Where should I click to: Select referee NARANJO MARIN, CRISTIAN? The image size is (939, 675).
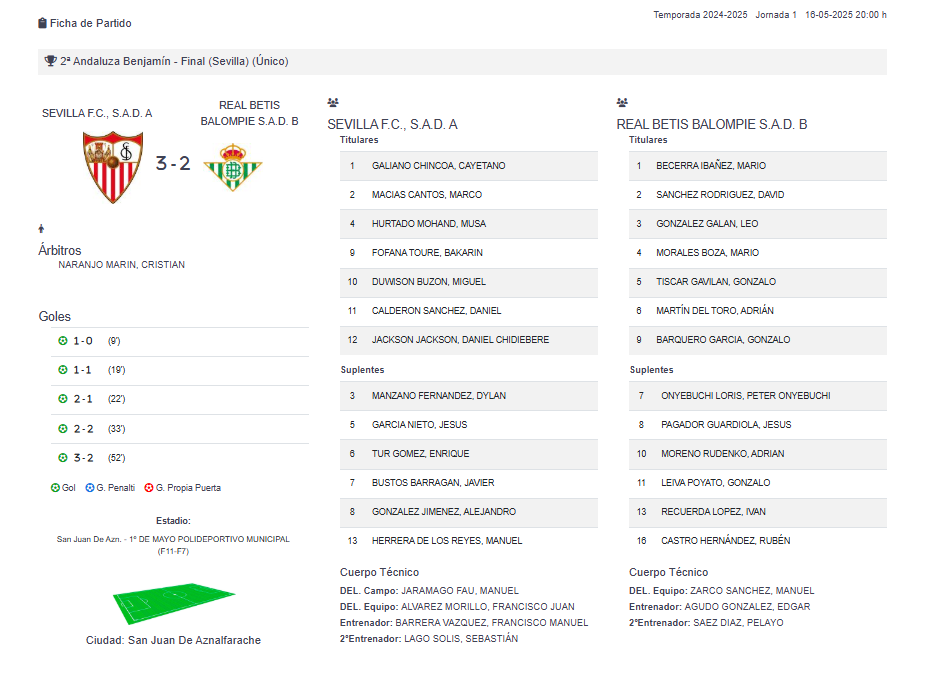122,265
